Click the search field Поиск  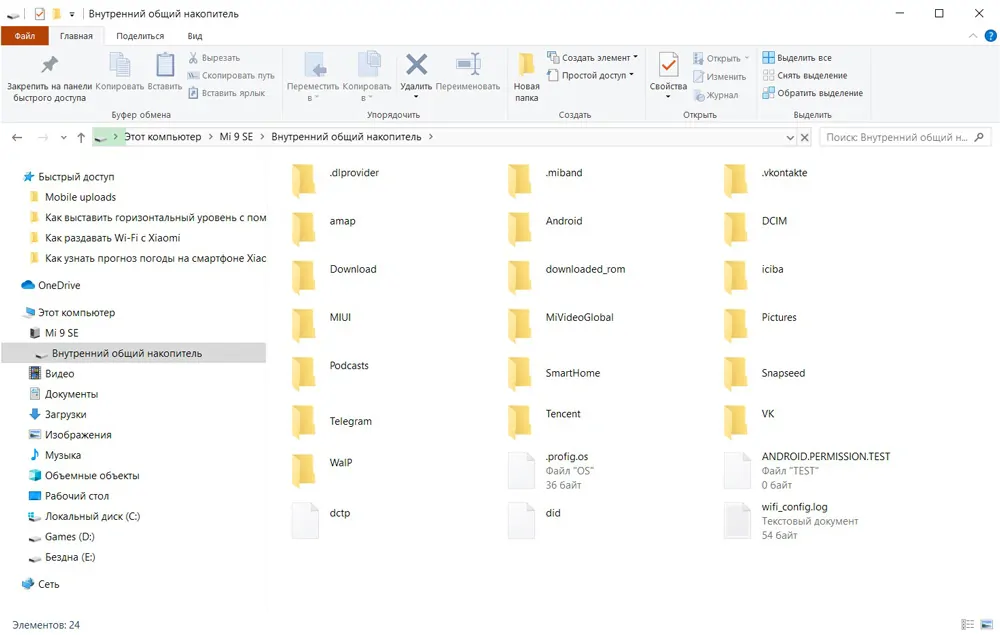tap(905, 137)
